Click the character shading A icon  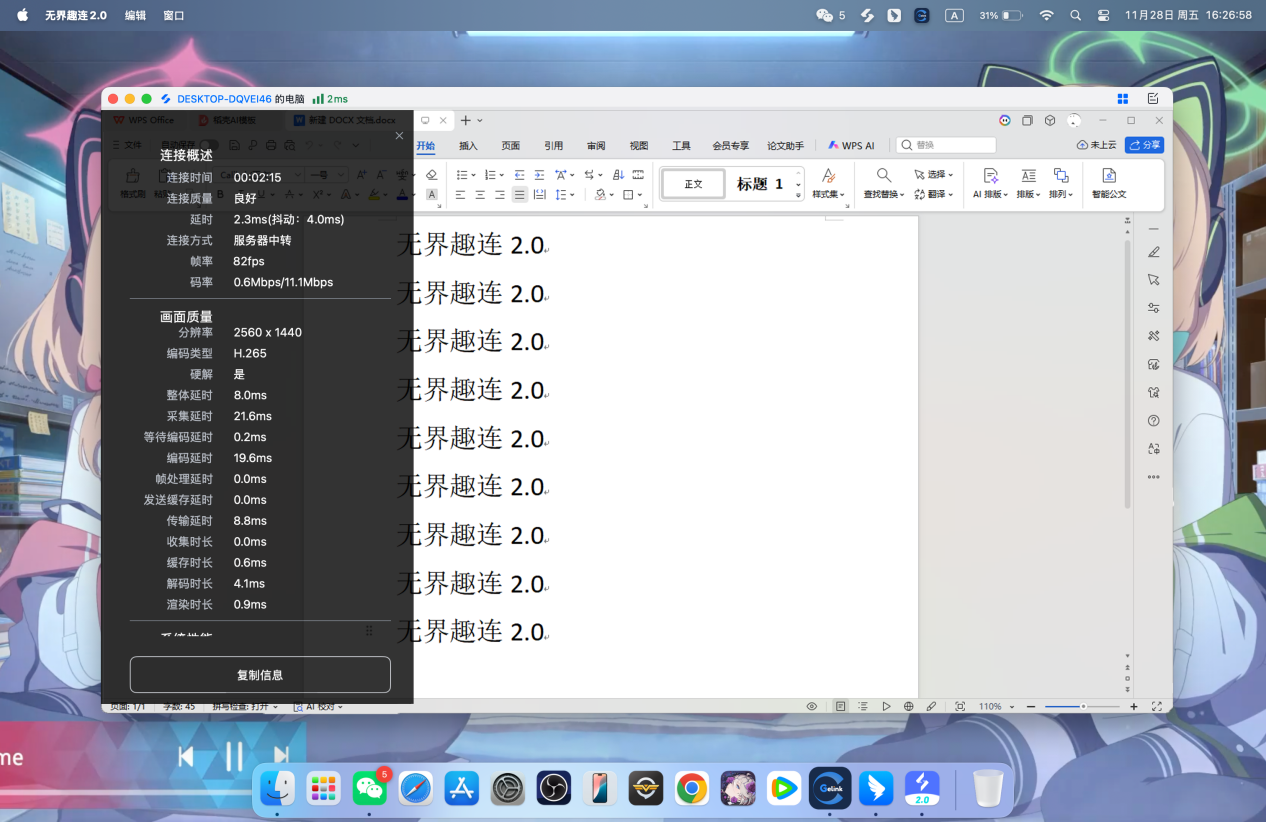click(x=432, y=195)
